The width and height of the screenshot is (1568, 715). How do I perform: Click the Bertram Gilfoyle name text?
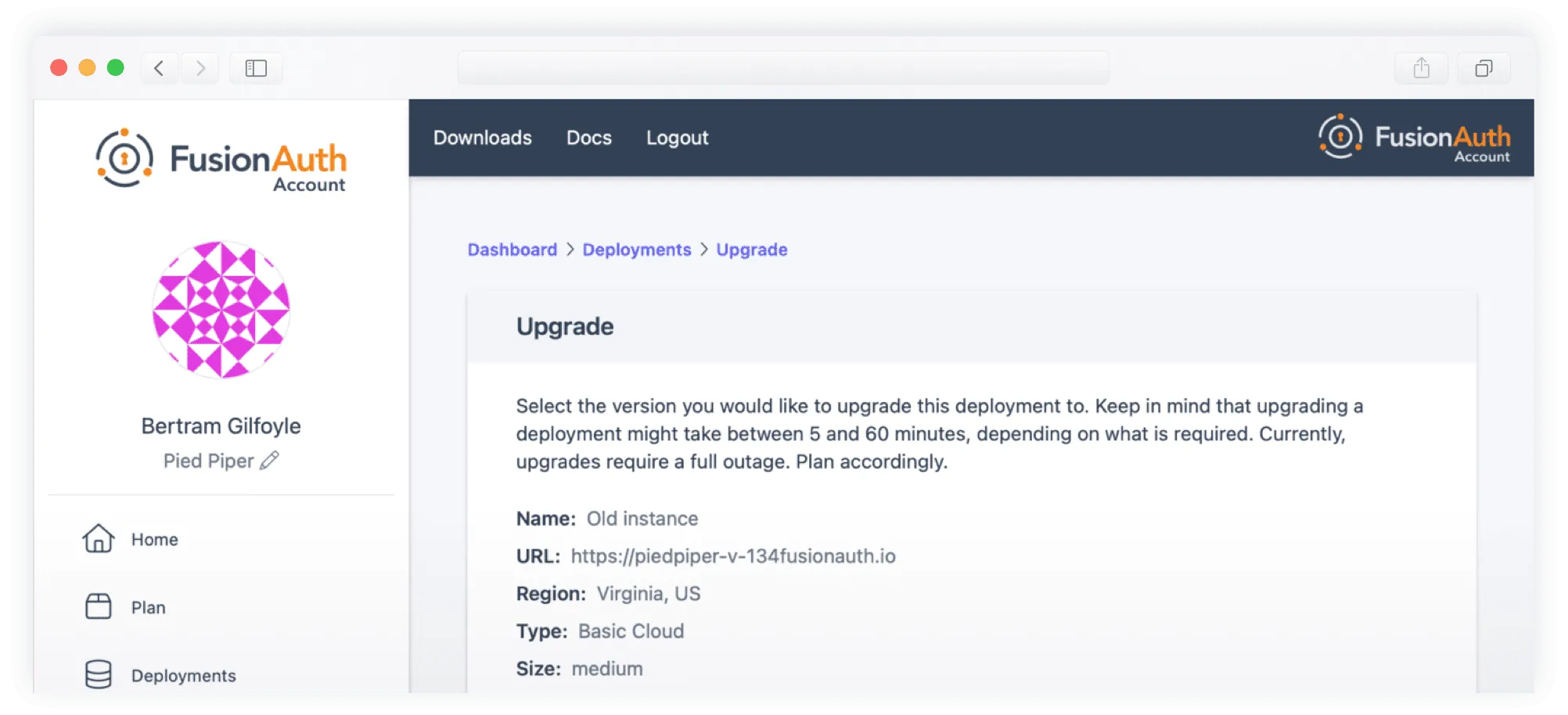tap(221, 426)
